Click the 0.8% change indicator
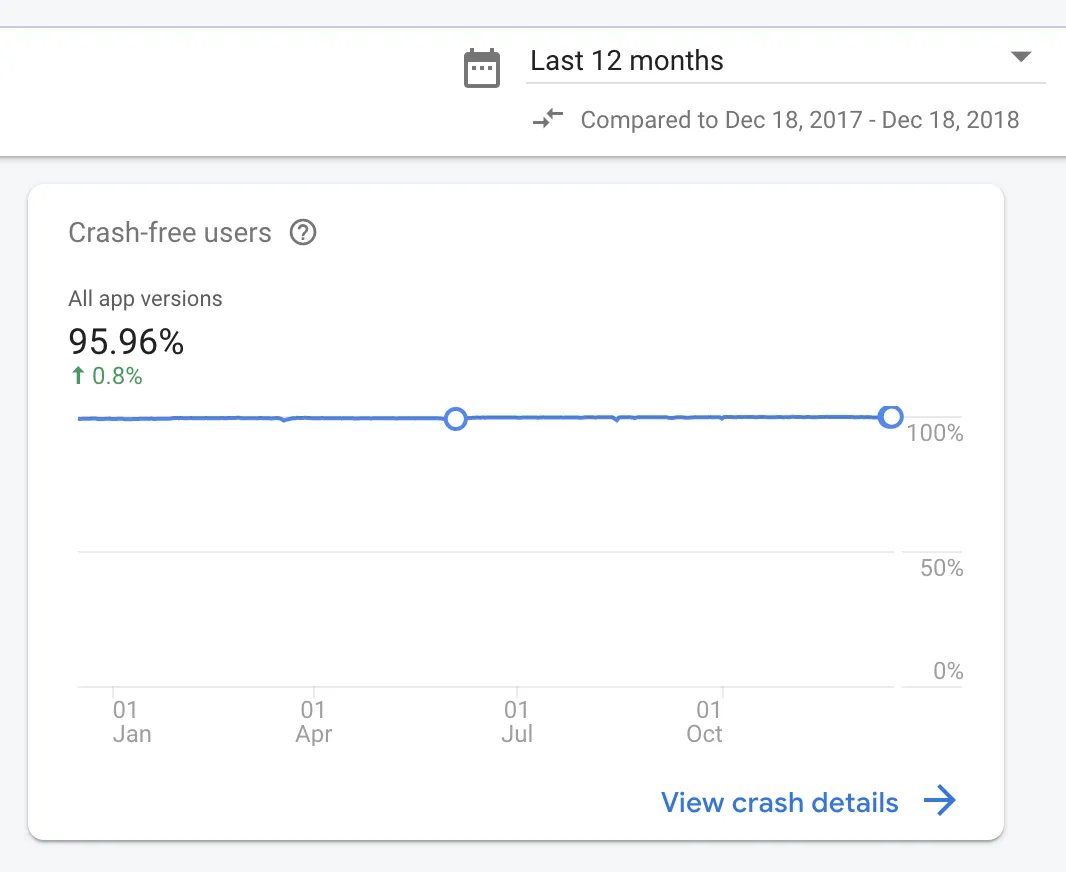This screenshot has width=1066, height=872. 117,377
